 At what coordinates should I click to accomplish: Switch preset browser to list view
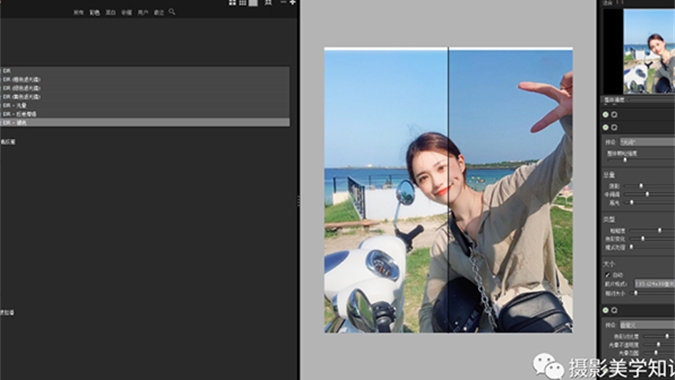(x=253, y=3)
